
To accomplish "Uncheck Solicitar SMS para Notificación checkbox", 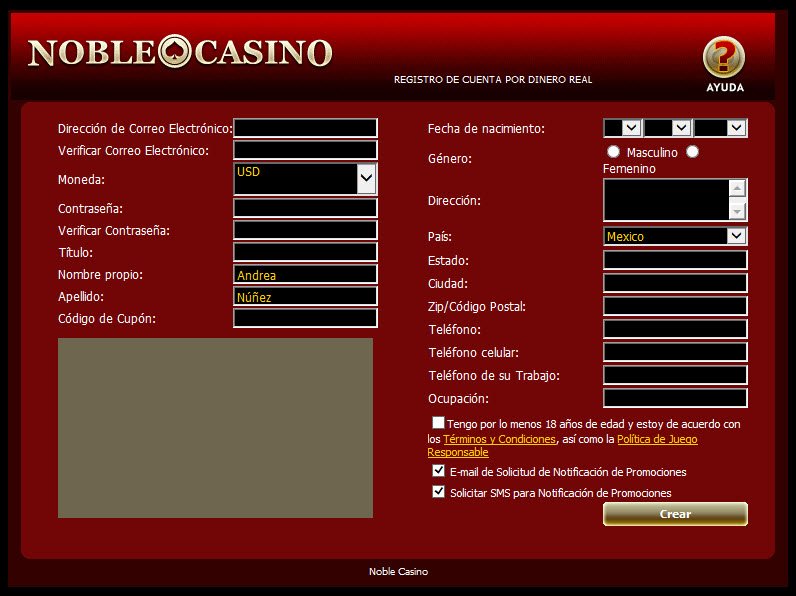I will [438, 491].
